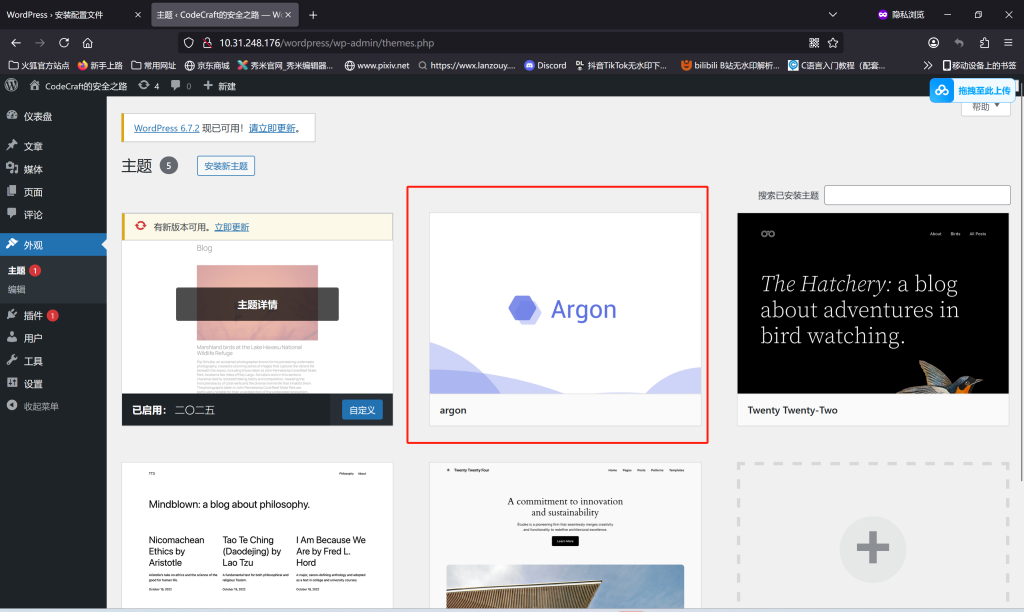Expand the 帮助 help dropdown

point(986,106)
